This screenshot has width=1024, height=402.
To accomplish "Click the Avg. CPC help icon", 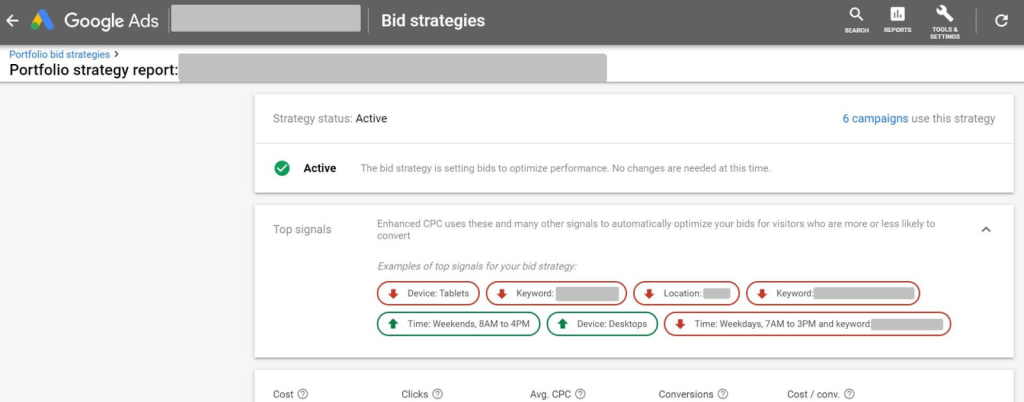I will [580, 394].
